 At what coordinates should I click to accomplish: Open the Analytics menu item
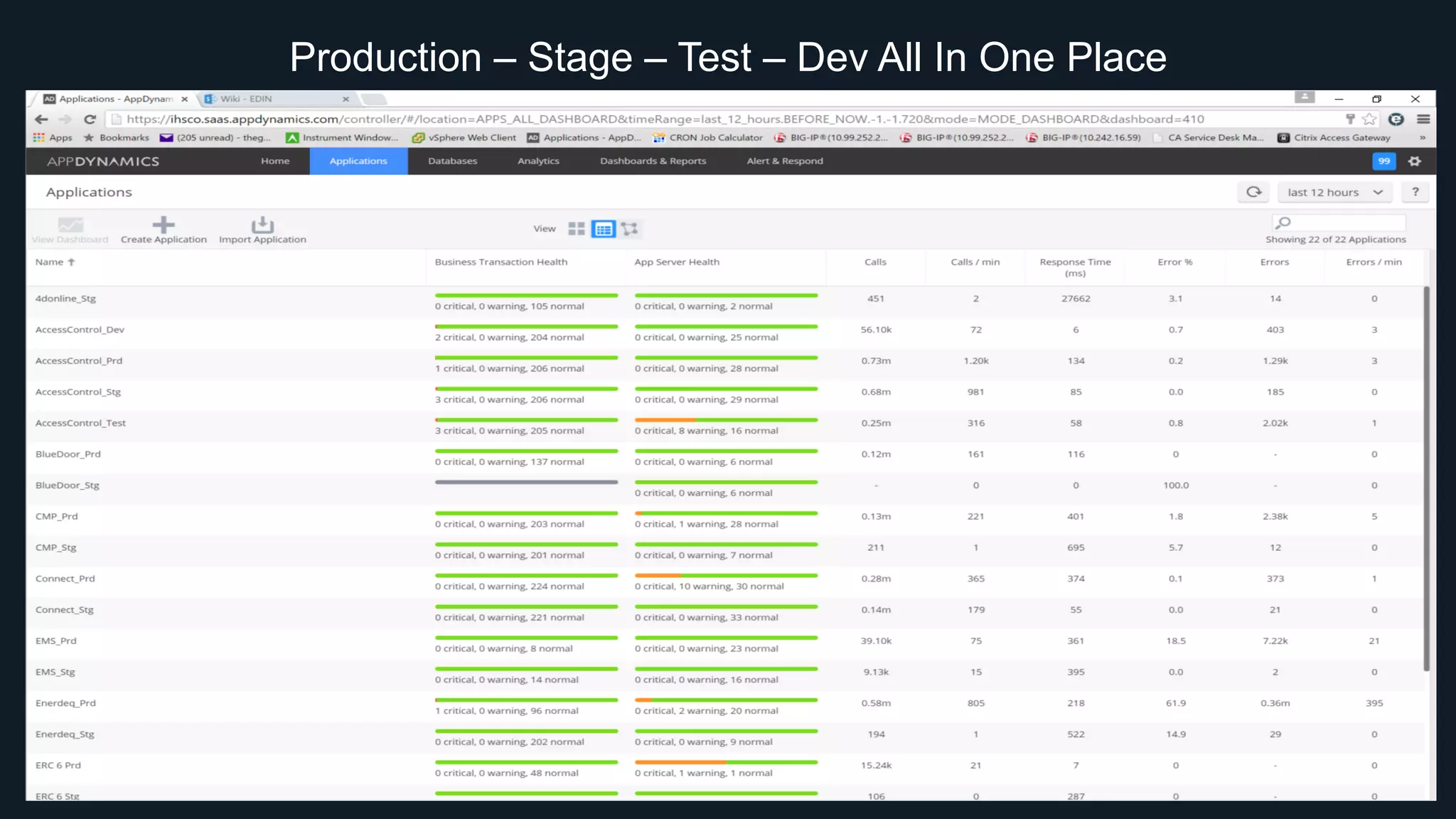pos(538,161)
